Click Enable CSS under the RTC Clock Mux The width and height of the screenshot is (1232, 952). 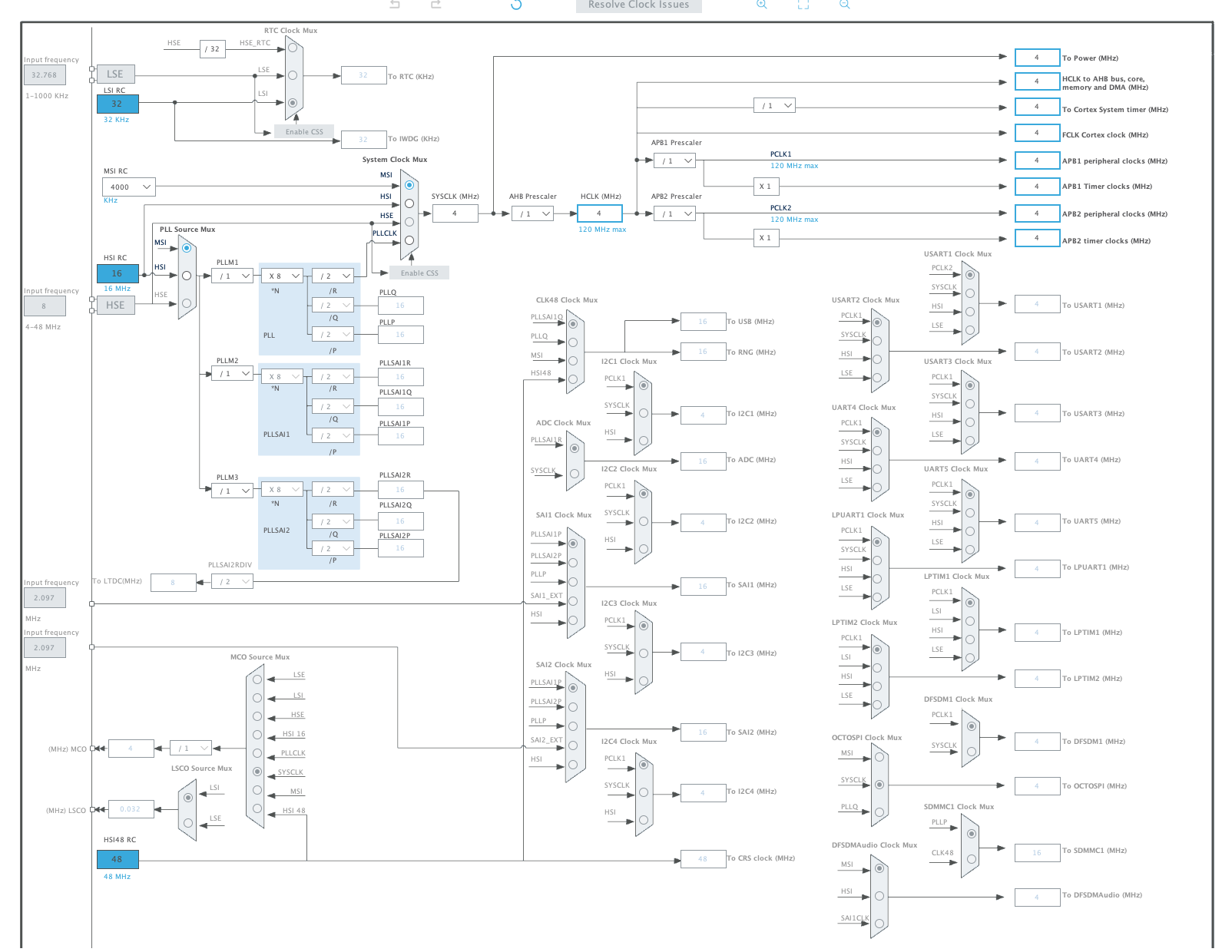click(304, 132)
